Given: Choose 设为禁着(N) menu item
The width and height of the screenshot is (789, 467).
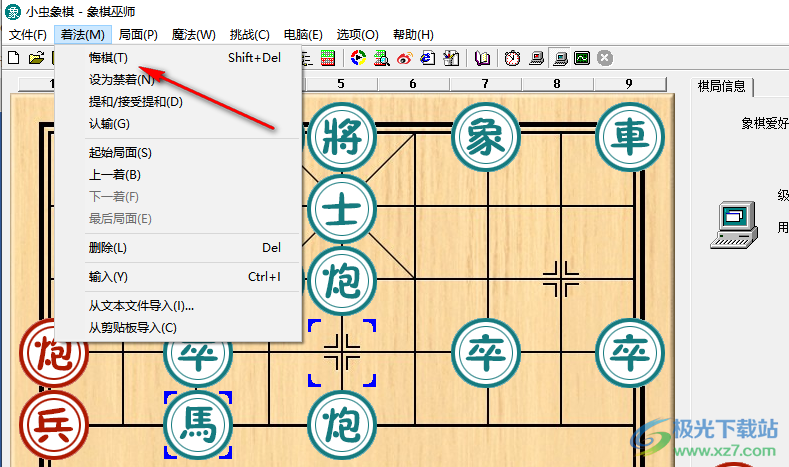Looking at the screenshot, I should pos(178,80).
